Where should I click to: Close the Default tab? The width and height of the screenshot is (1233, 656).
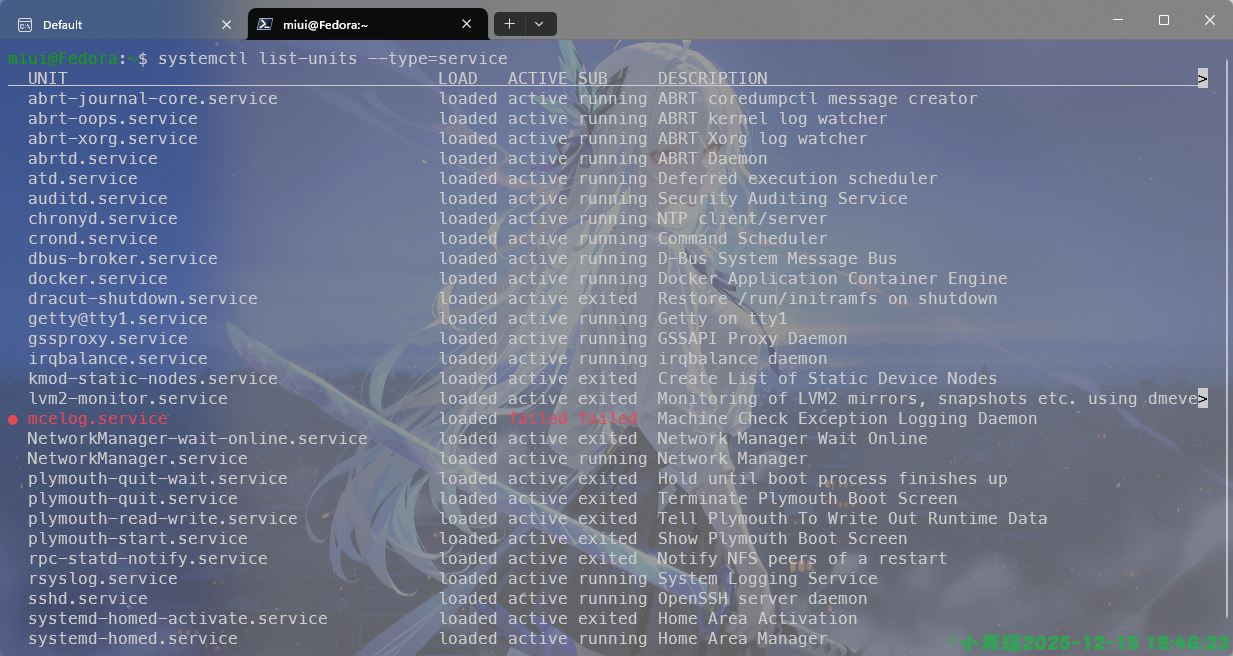(x=227, y=24)
